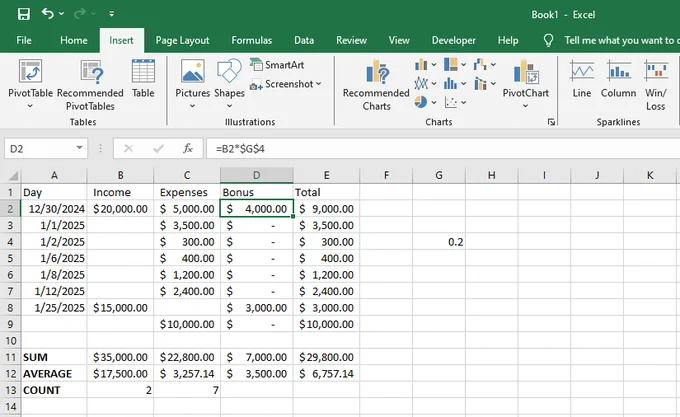This screenshot has height=417, width=680.
Task: Open Insert Function fx dialog
Action: [x=188, y=149]
